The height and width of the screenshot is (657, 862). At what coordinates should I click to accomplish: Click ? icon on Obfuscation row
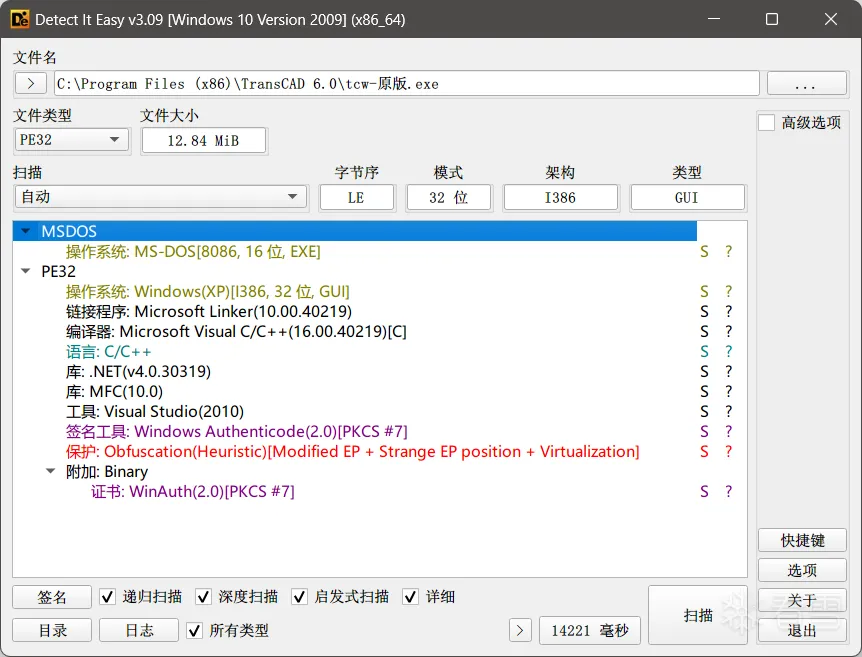click(728, 451)
